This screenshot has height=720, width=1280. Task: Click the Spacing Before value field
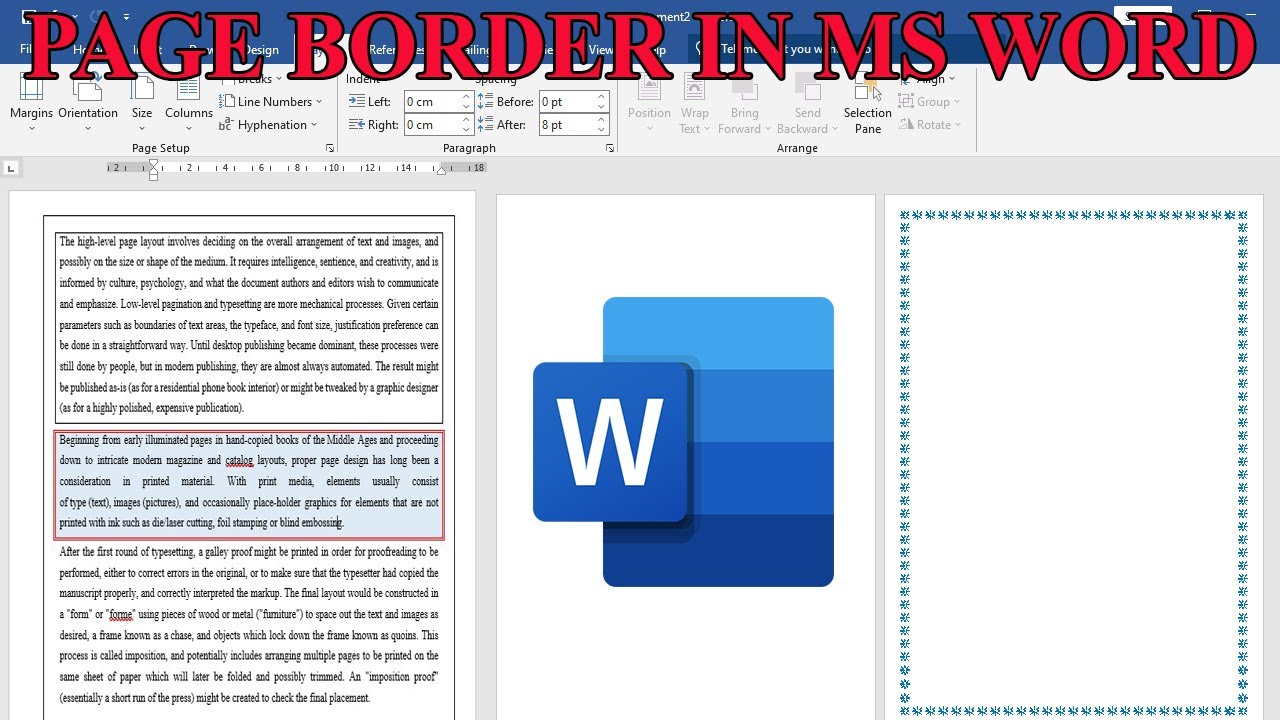pos(566,102)
